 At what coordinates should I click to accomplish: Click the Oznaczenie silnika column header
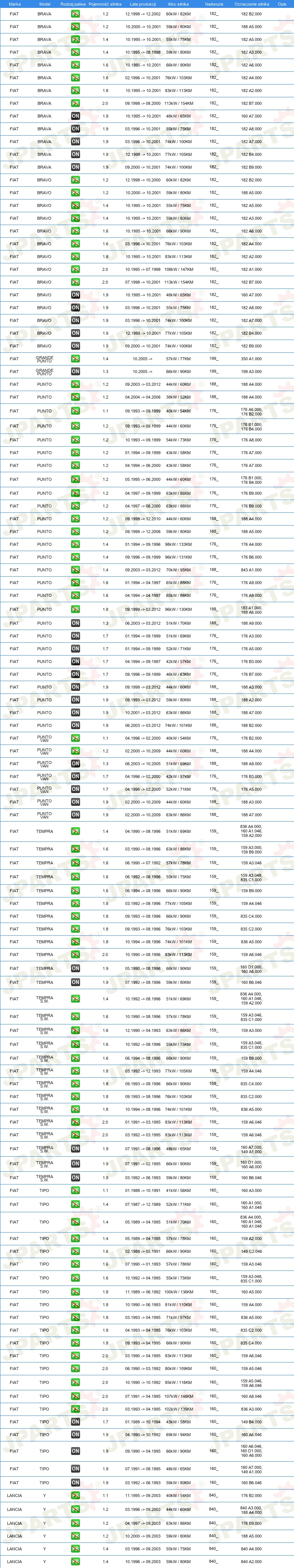(252, 4)
